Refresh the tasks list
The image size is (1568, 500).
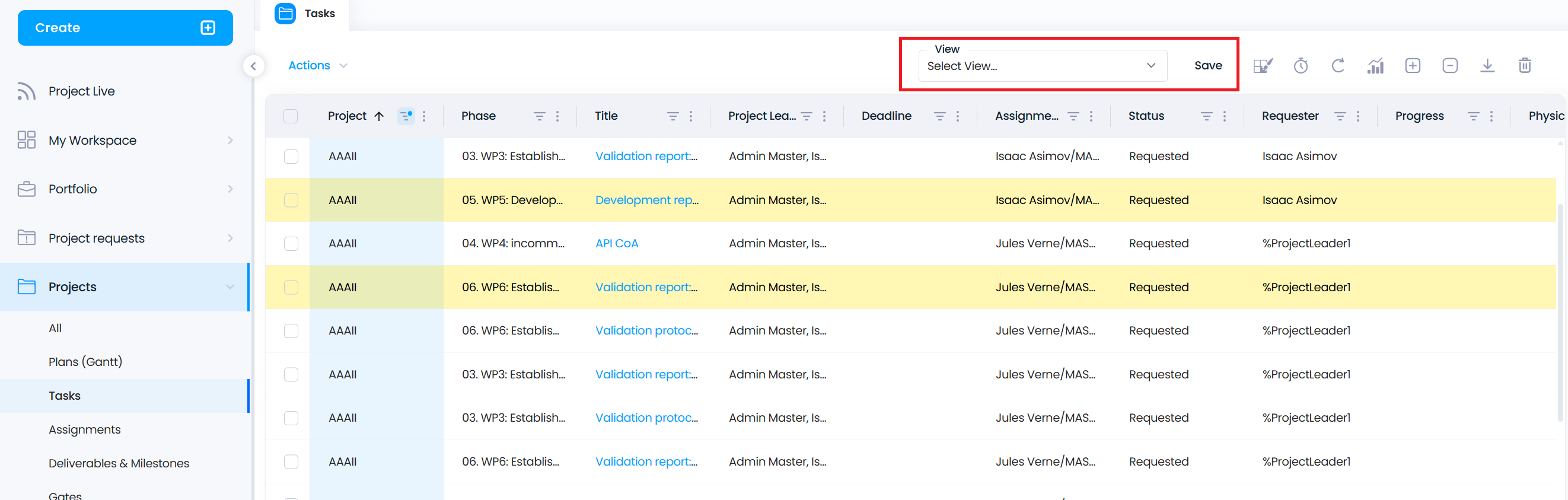click(1337, 66)
